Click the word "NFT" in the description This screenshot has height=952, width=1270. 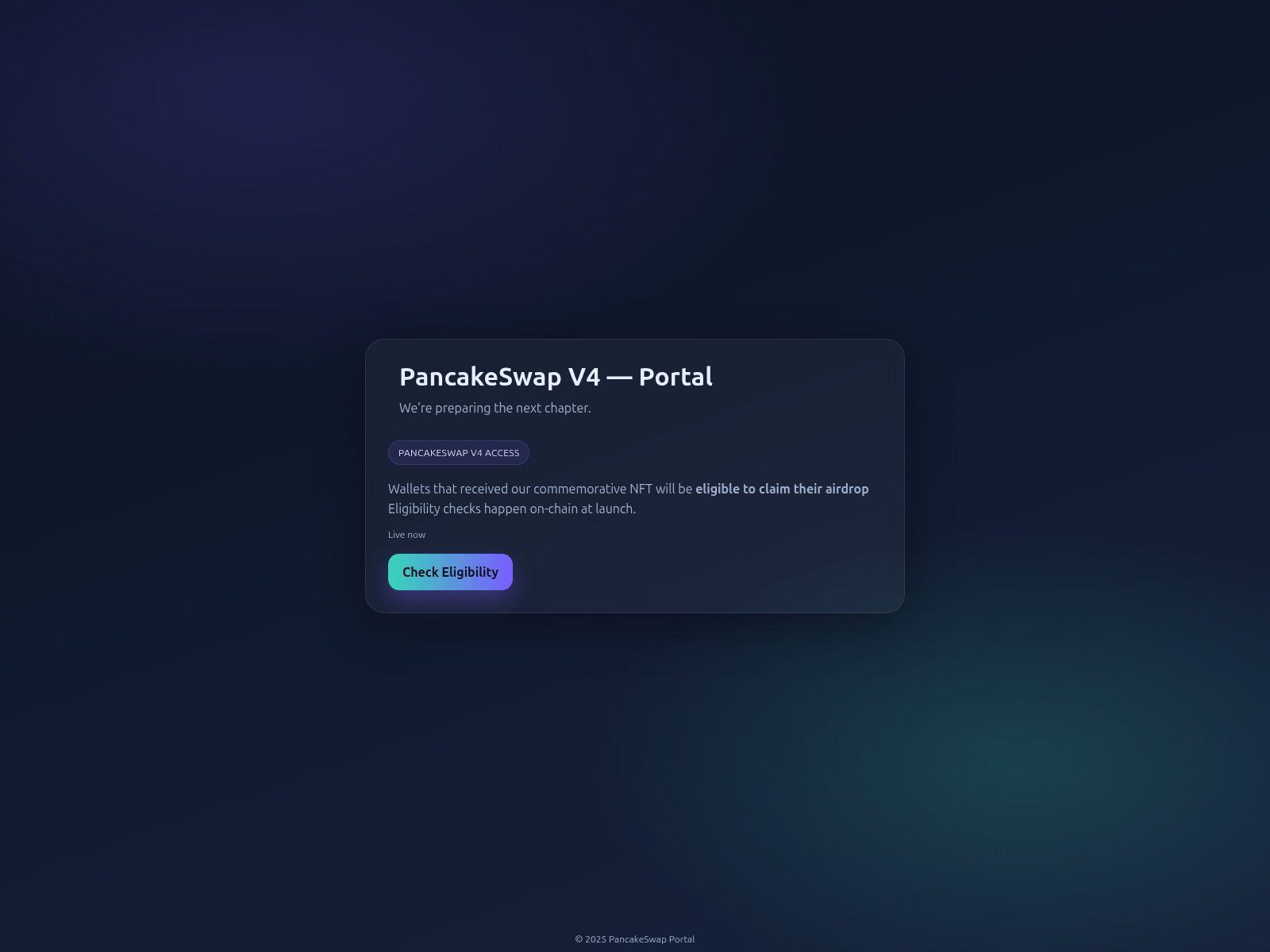pyautogui.click(x=641, y=489)
